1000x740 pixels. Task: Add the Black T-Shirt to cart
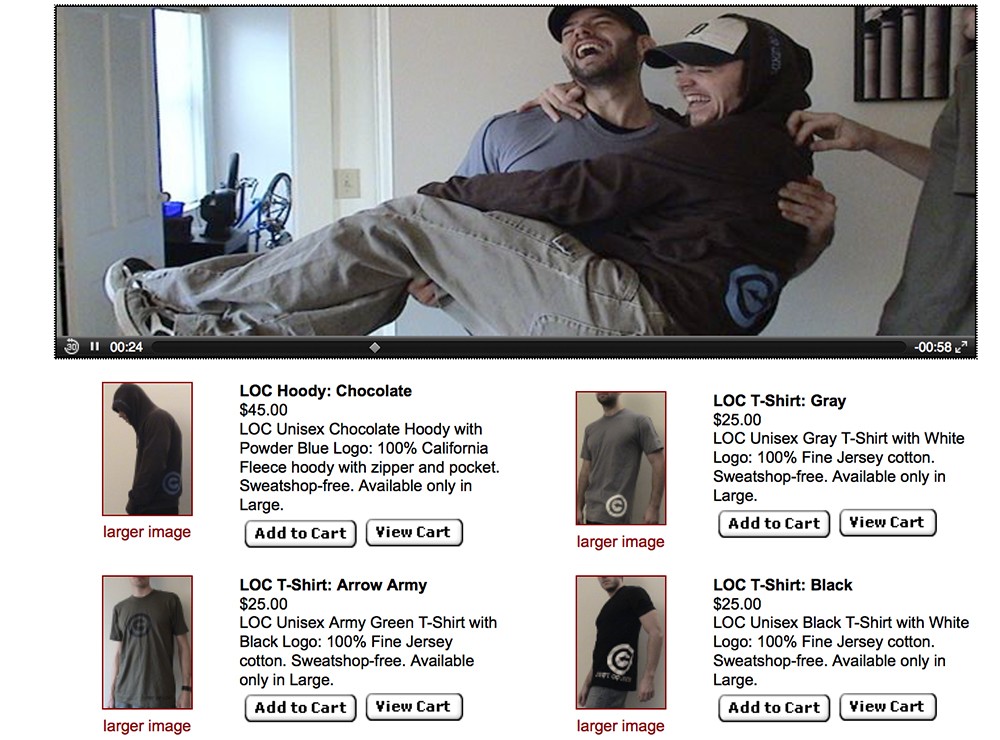pos(774,707)
